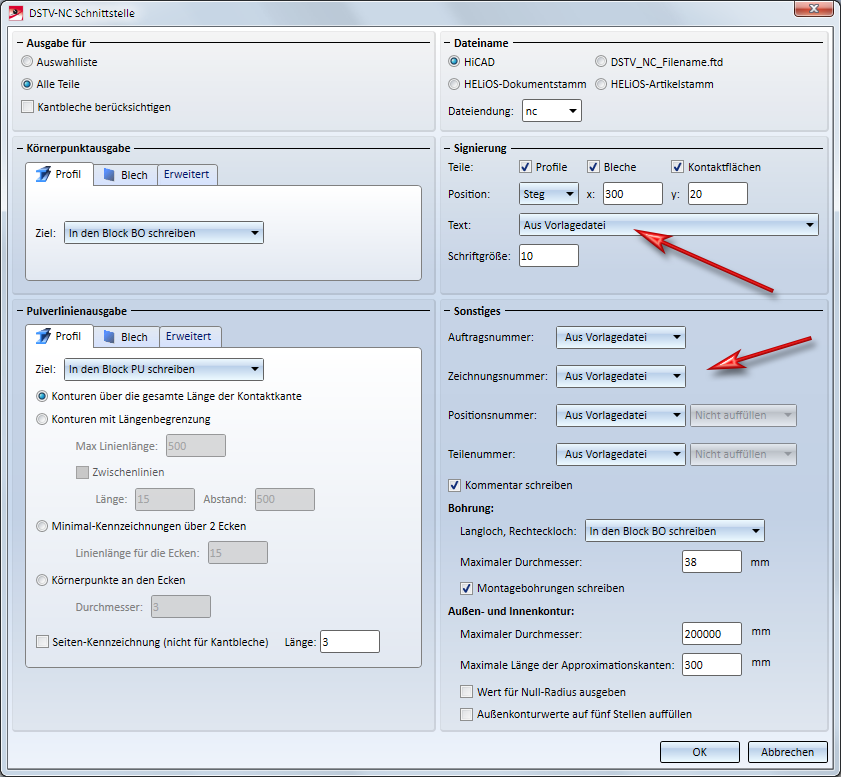Open the Auftragsnummer dropdown

coord(621,337)
